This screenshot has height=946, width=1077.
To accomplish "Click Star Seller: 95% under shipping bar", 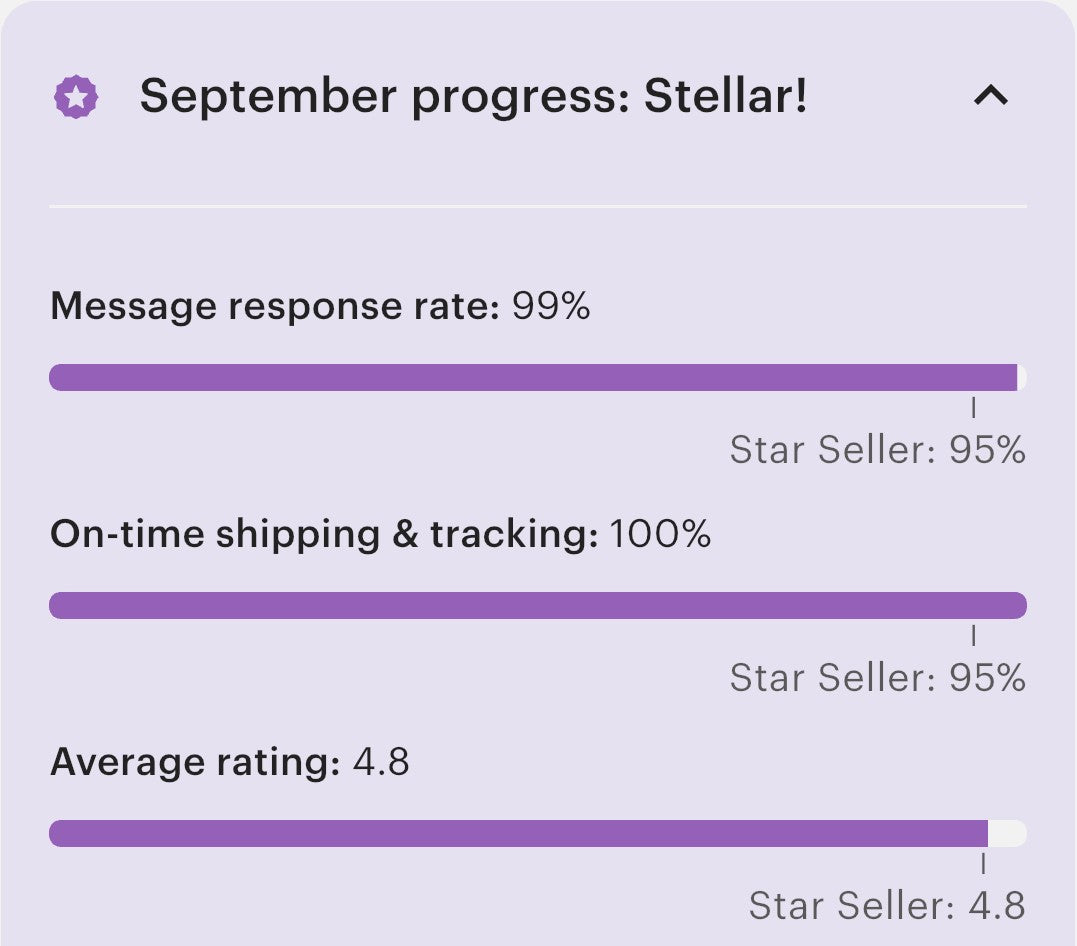I will tap(877, 677).
